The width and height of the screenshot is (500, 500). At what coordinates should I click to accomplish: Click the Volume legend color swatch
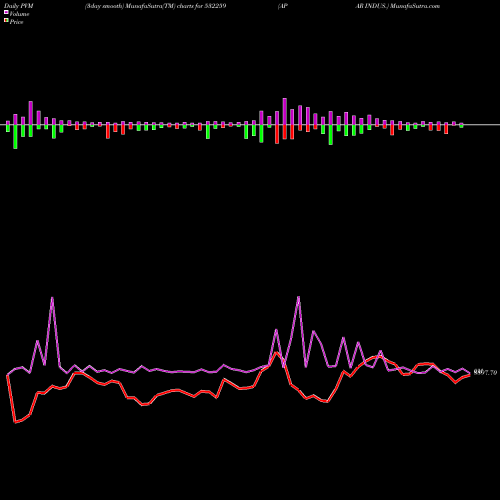[6, 13]
